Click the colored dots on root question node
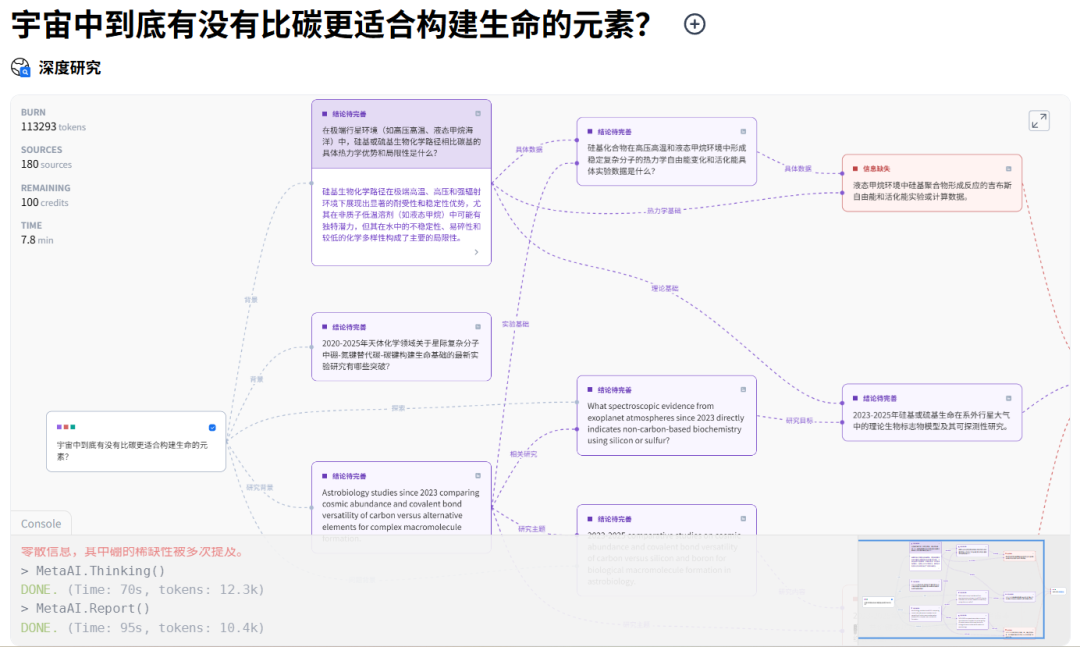1080x647 pixels. (x=66, y=427)
